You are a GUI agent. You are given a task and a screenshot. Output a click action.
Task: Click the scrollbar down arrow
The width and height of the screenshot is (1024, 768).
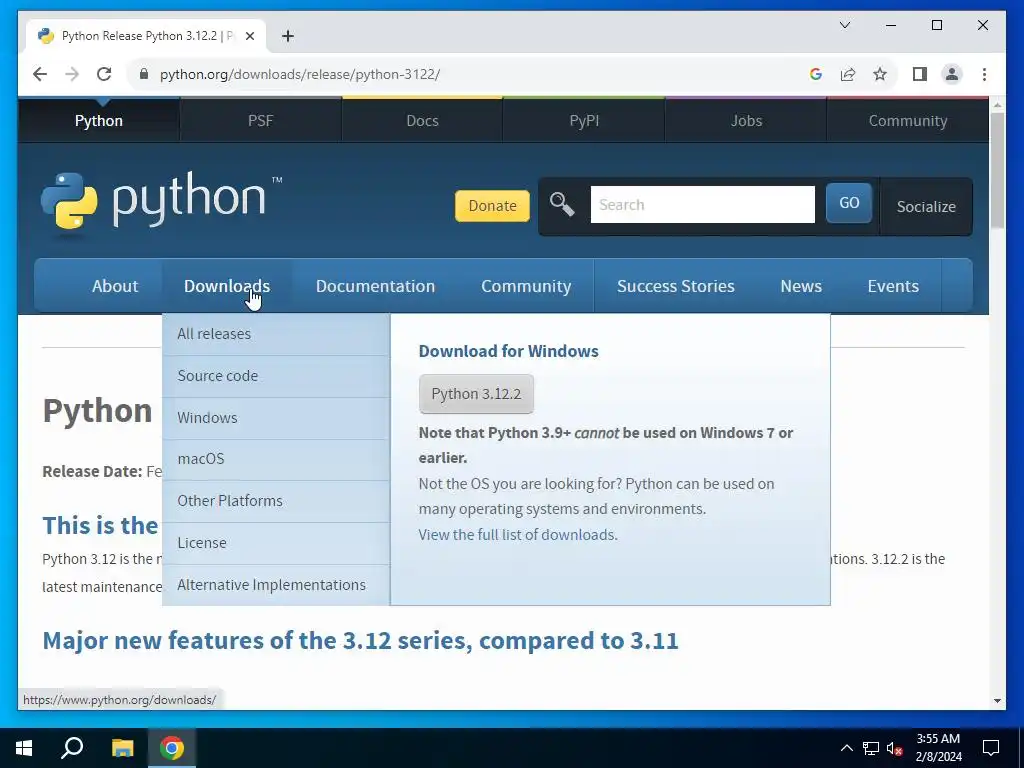(997, 701)
